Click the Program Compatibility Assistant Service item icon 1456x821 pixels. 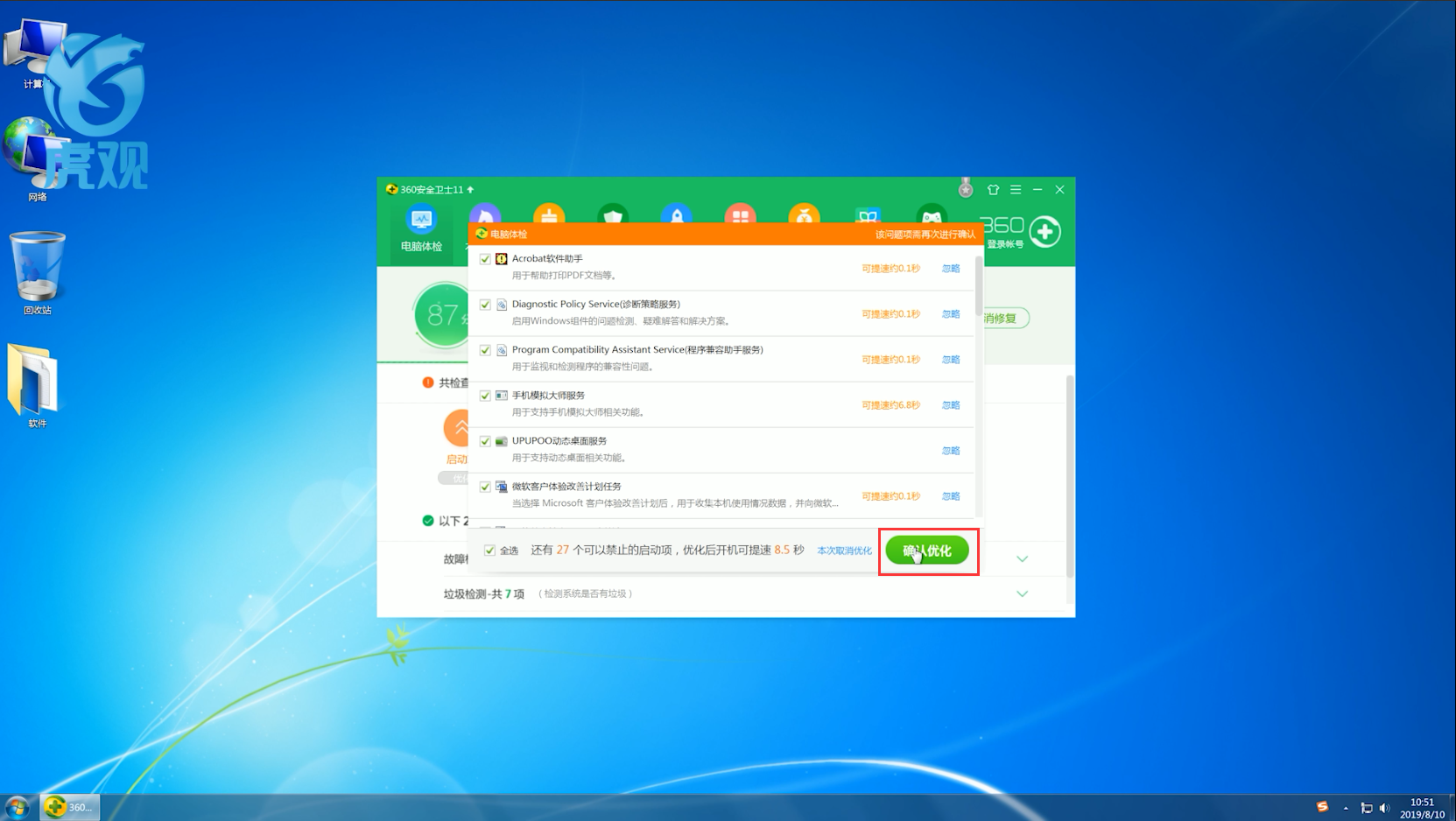(x=502, y=350)
